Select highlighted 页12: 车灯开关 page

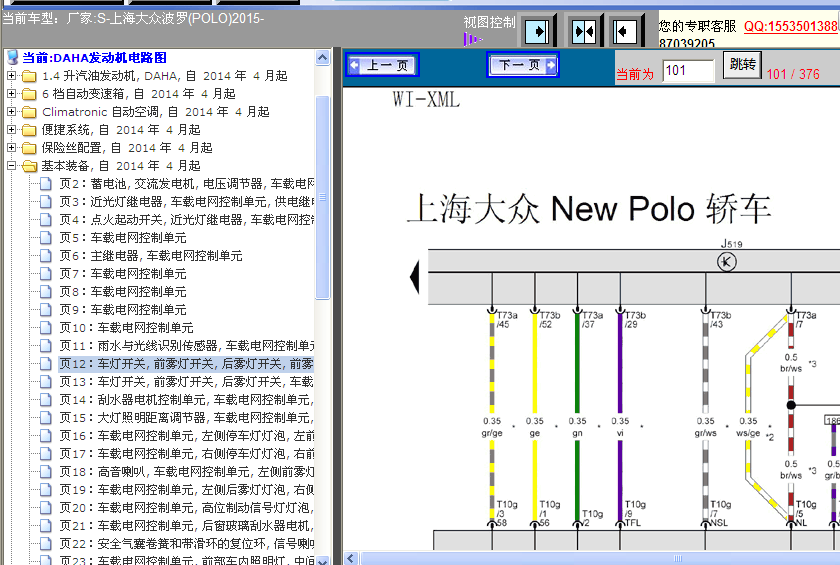click(x=186, y=364)
